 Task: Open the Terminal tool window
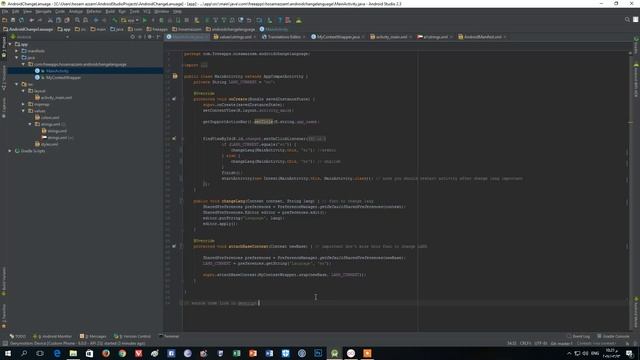pos(169,336)
